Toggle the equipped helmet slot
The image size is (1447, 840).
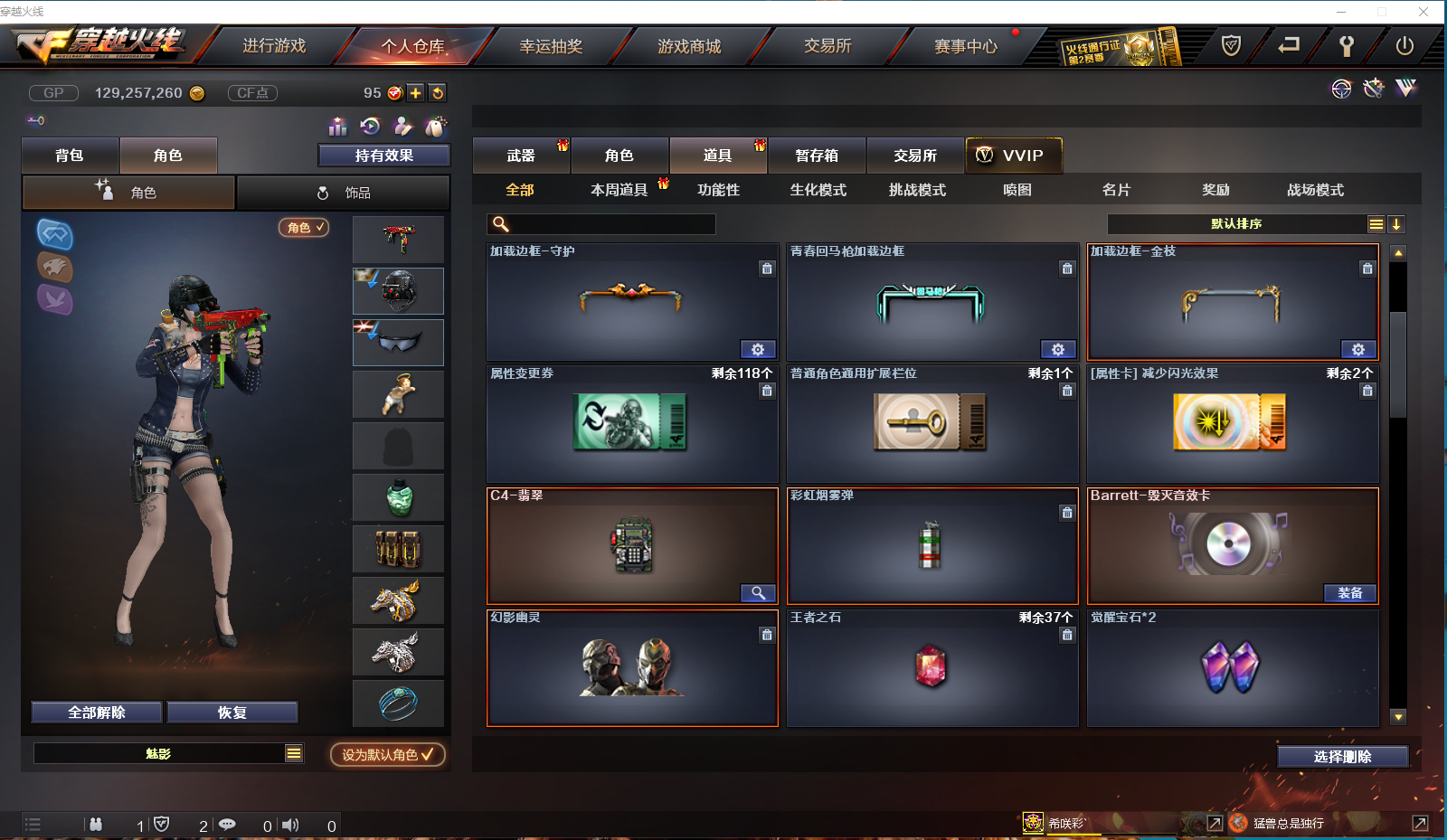[398, 291]
